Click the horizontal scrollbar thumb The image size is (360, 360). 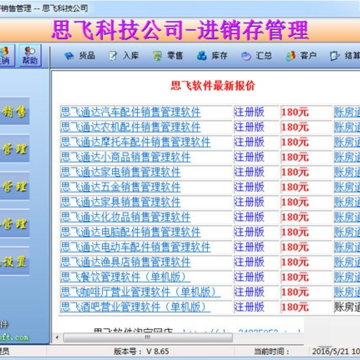click(148, 337)
